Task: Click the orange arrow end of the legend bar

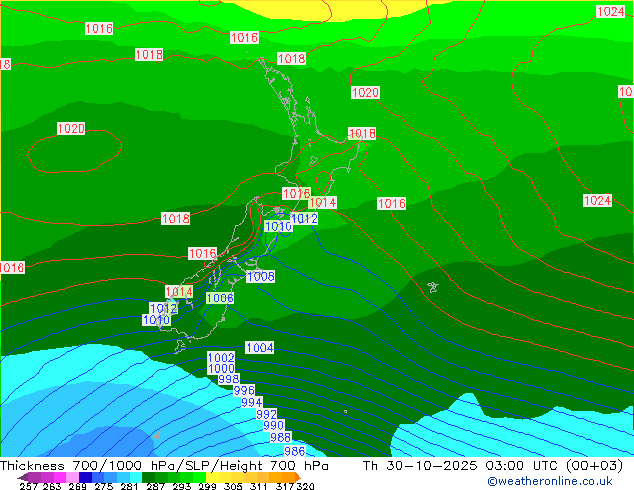Action: pos(298,477)
